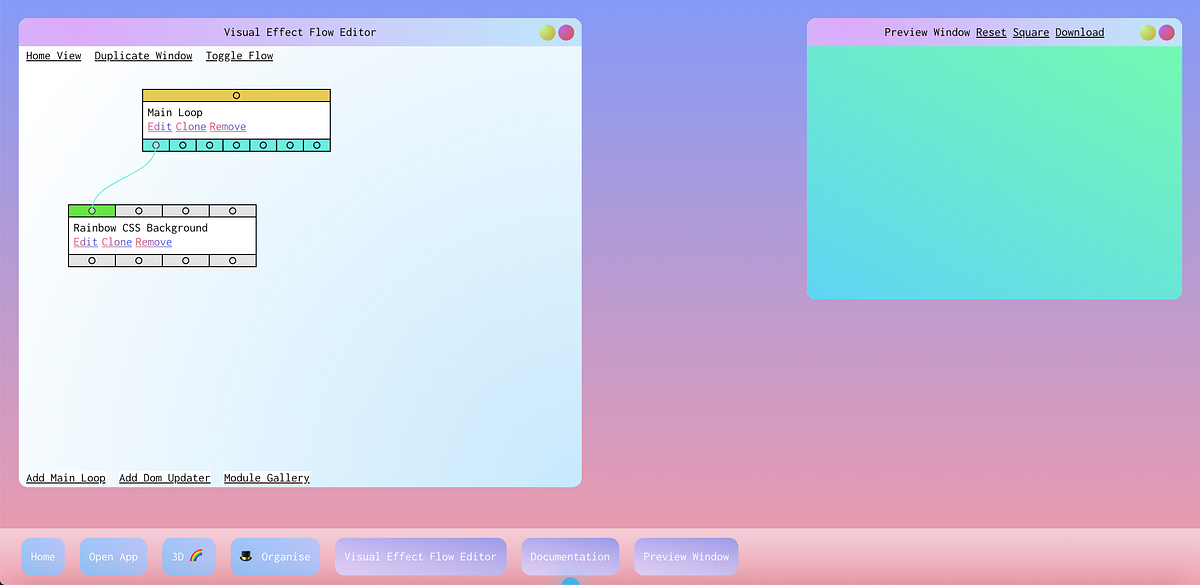Viewport: 1200px width, 585px height.
Task: Click the second top port on Rainbow CSS Background
Action: [x=138, y=210]
